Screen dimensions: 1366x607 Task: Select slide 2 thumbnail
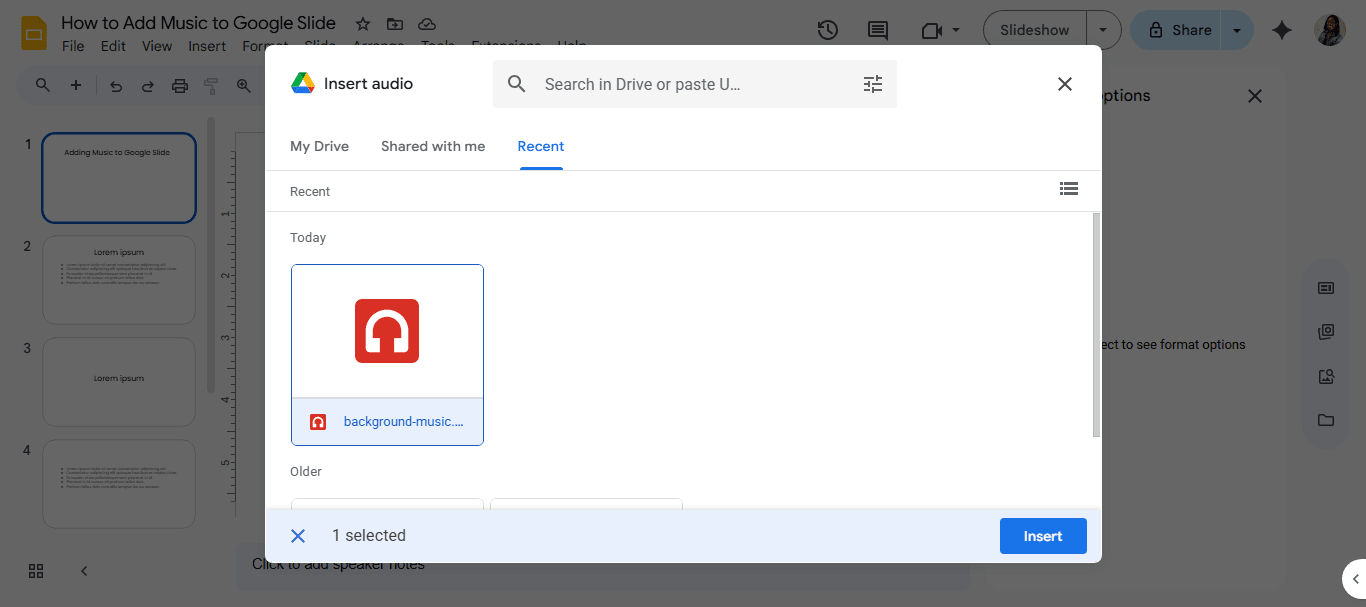click(119, 280)
